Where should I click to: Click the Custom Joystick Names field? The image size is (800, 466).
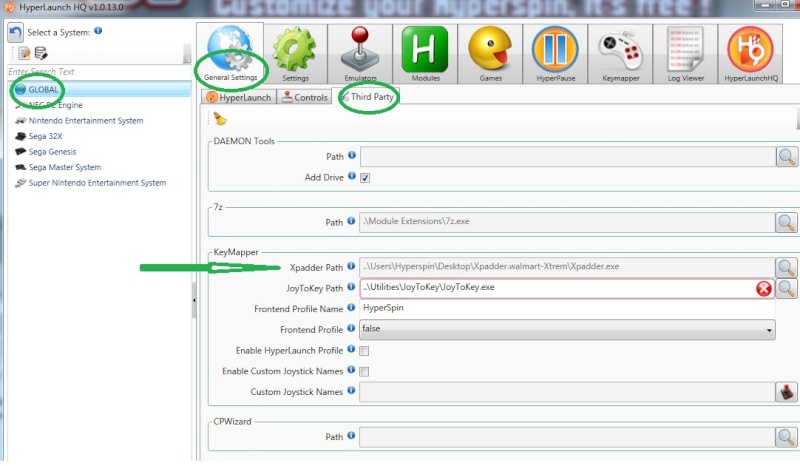tap(567, 392)
